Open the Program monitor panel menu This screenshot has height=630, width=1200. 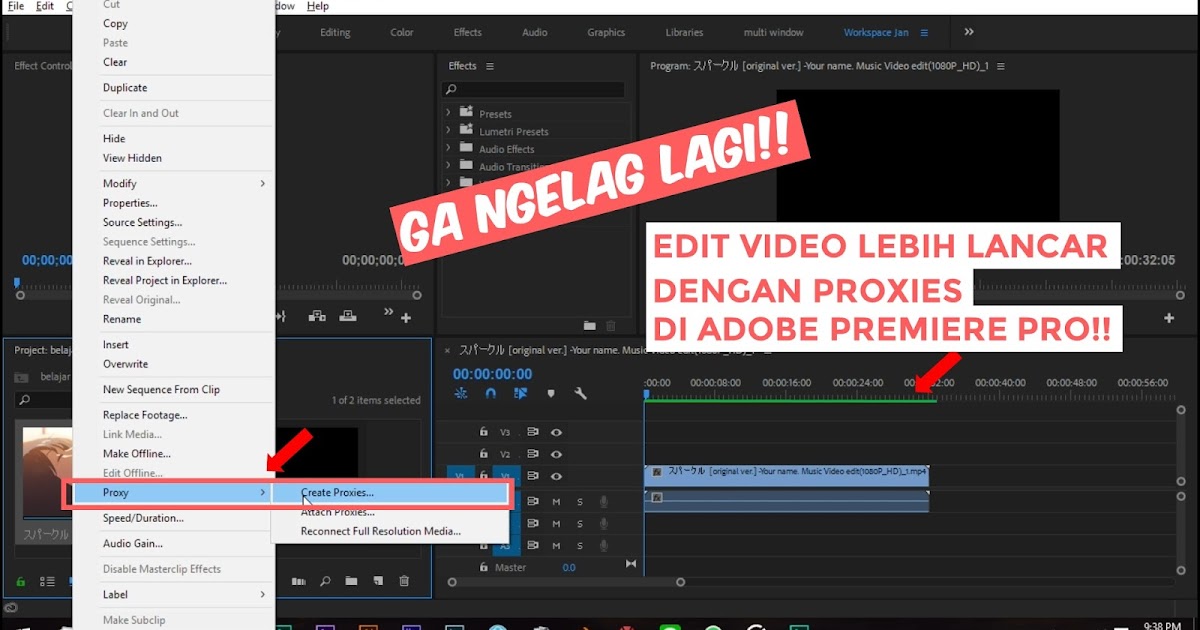[x=1001, y=66]
